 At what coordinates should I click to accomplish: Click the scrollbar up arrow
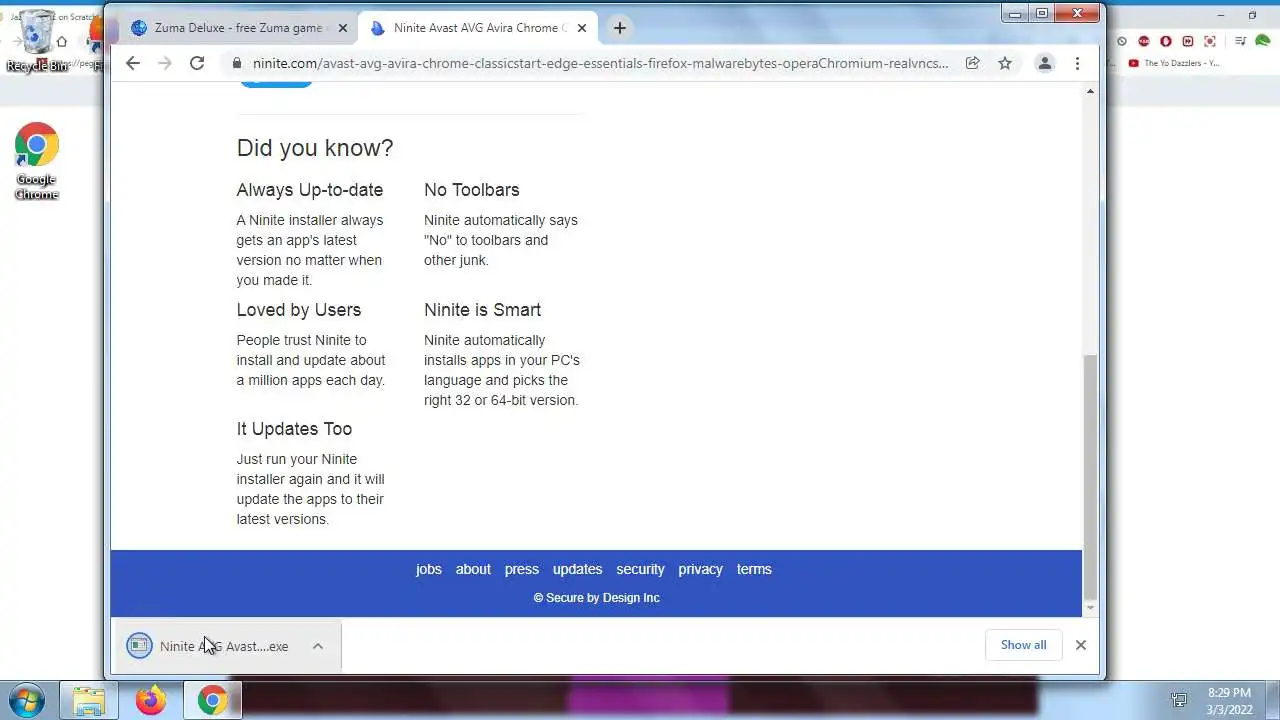click(x=1090, y=91)
